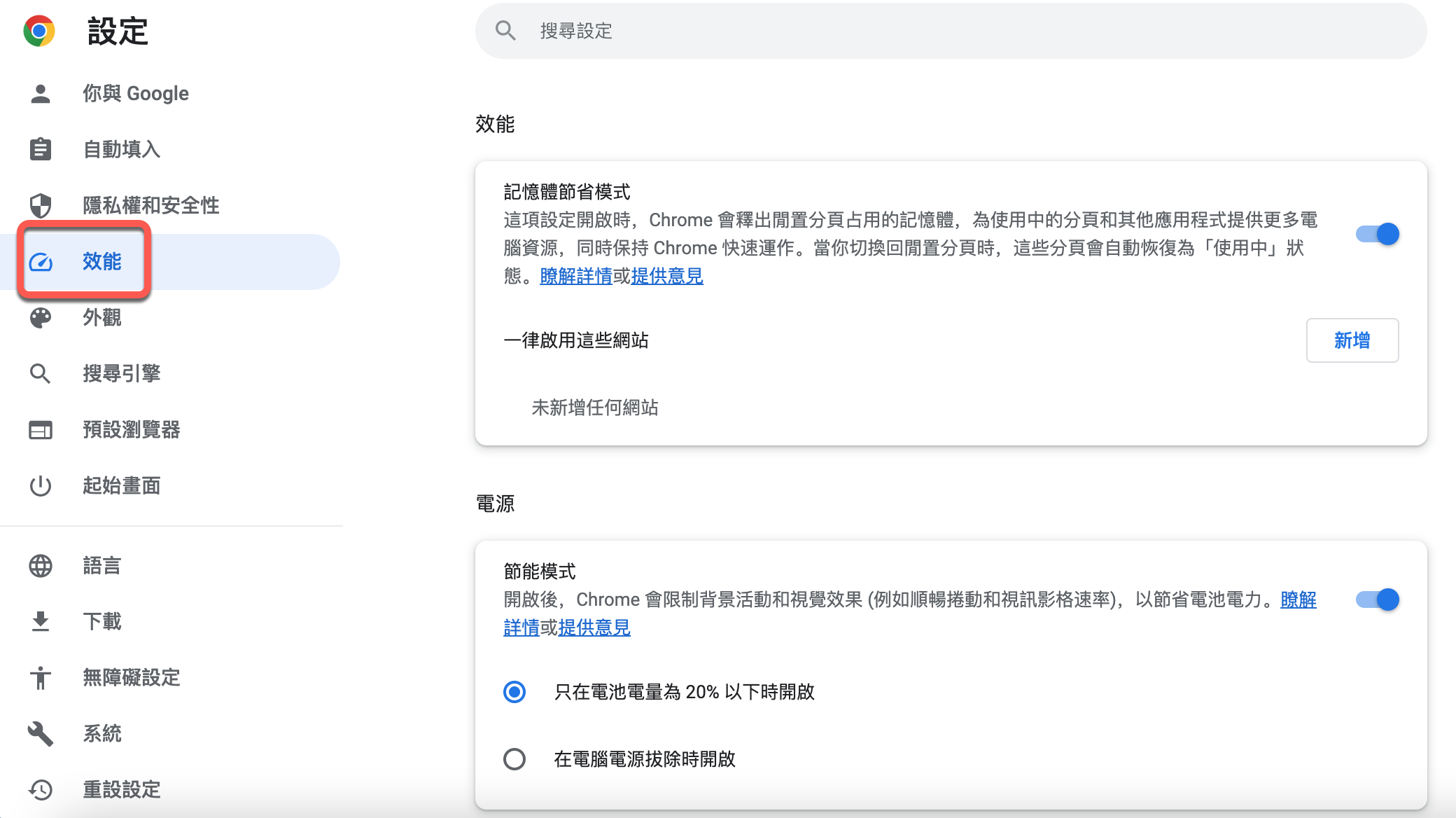This screenshot has height=818, width=1456.
Task: Open 瞭解詳情 link under 記憶體節省模式
Action: pyautogui.click(x=576, y=276)
